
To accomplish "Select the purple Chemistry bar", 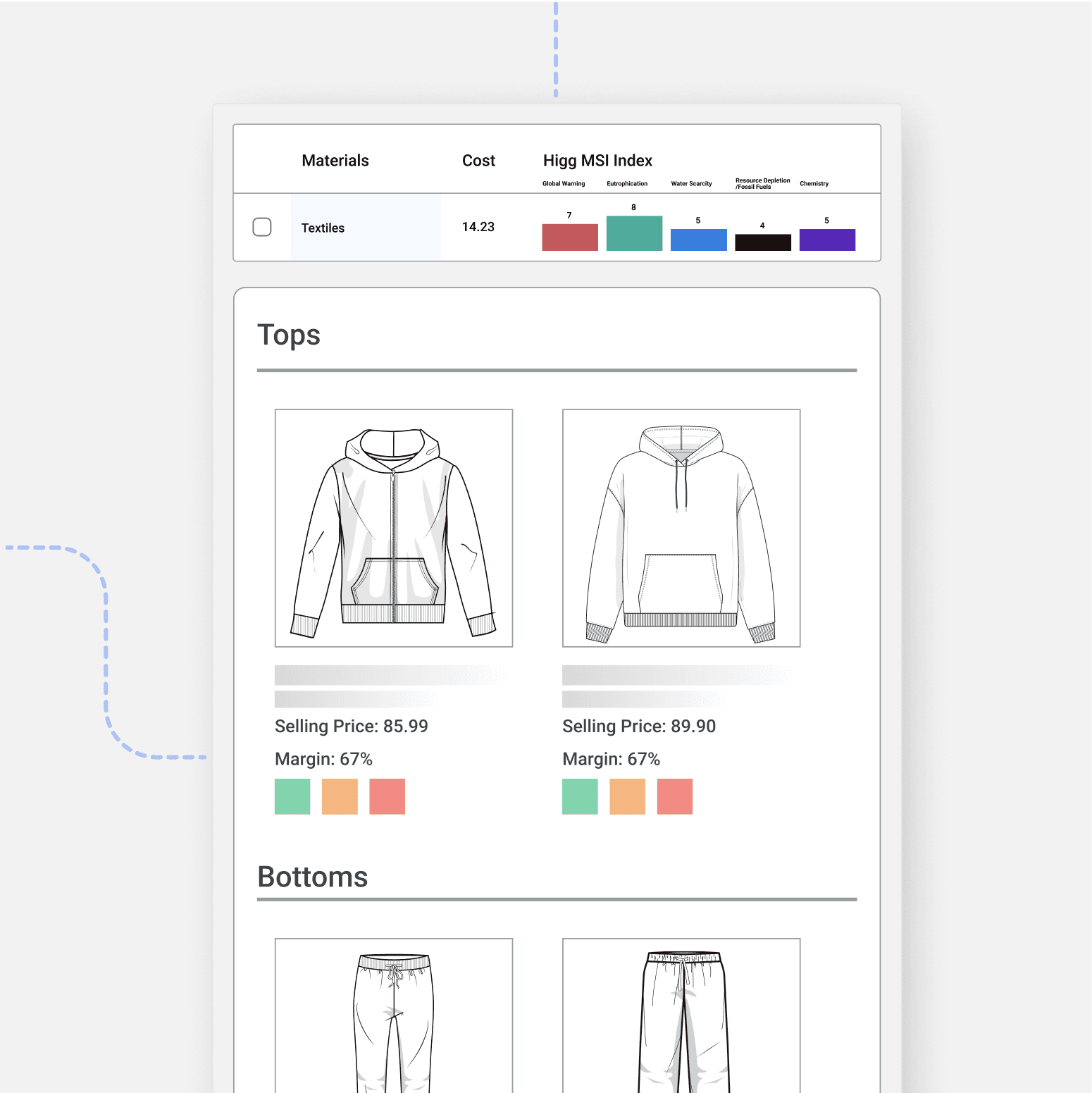I will [827, 240].
